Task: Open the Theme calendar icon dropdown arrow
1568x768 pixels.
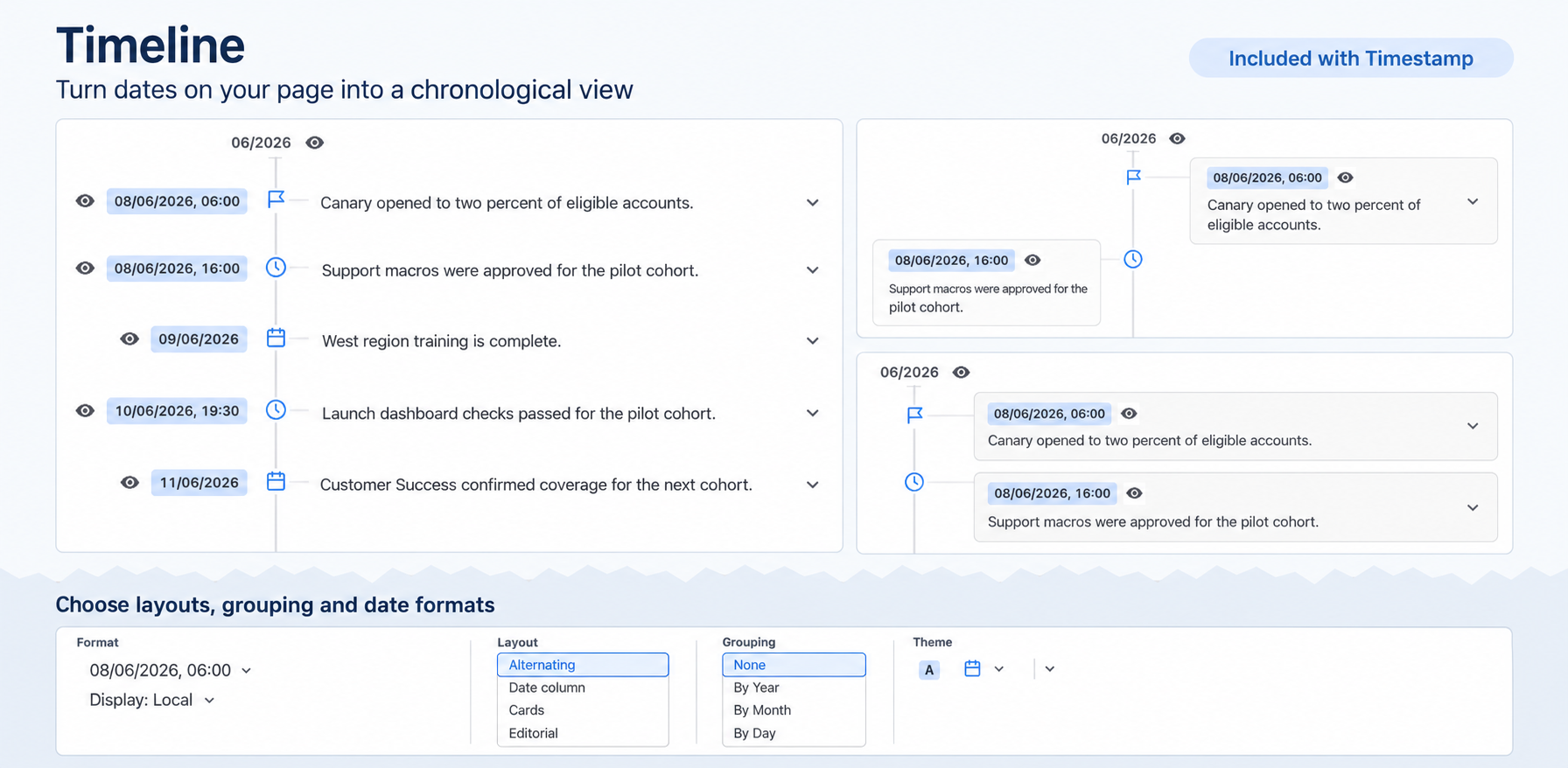Action: point(999,669)
